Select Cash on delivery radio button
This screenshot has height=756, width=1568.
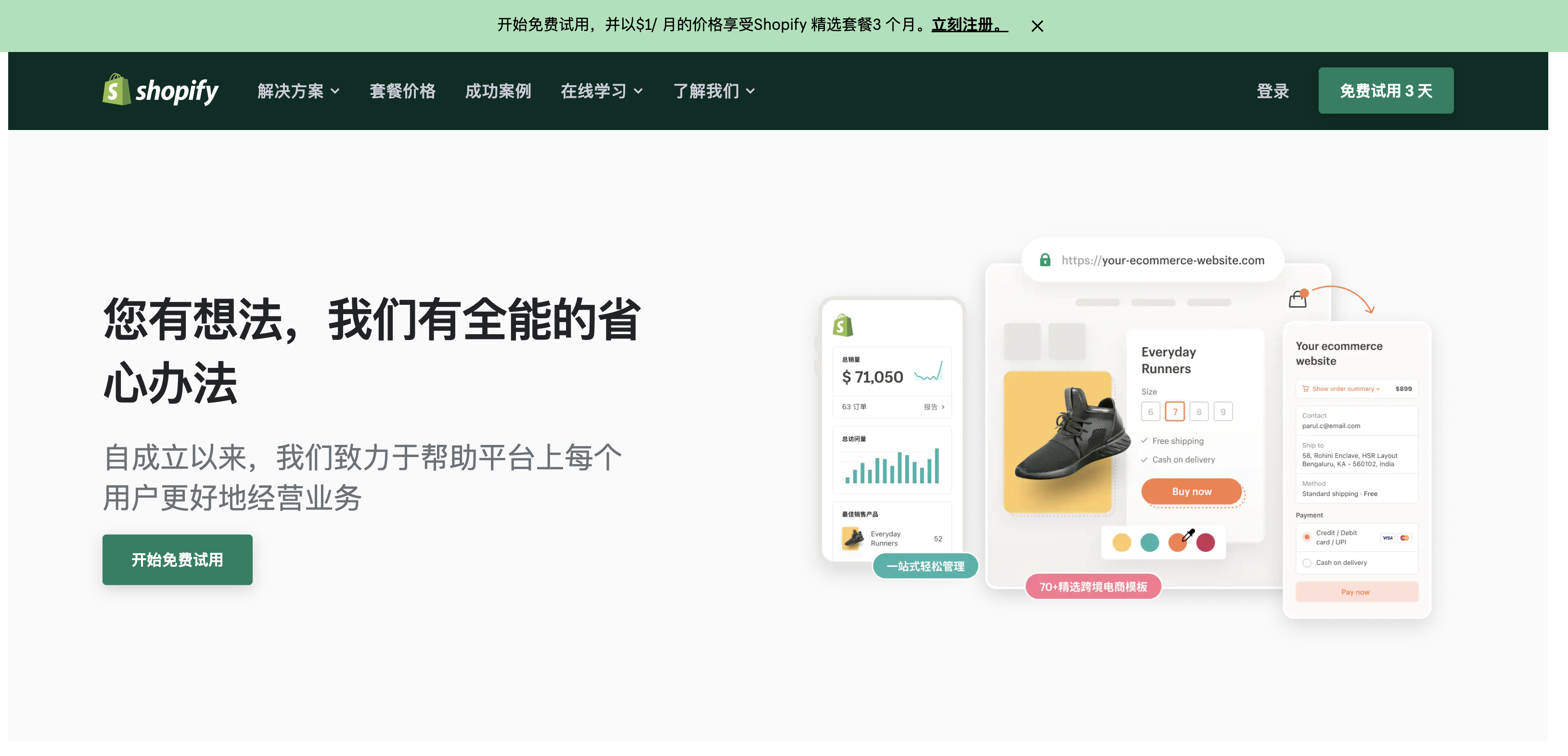click(x=1306, y=563)
